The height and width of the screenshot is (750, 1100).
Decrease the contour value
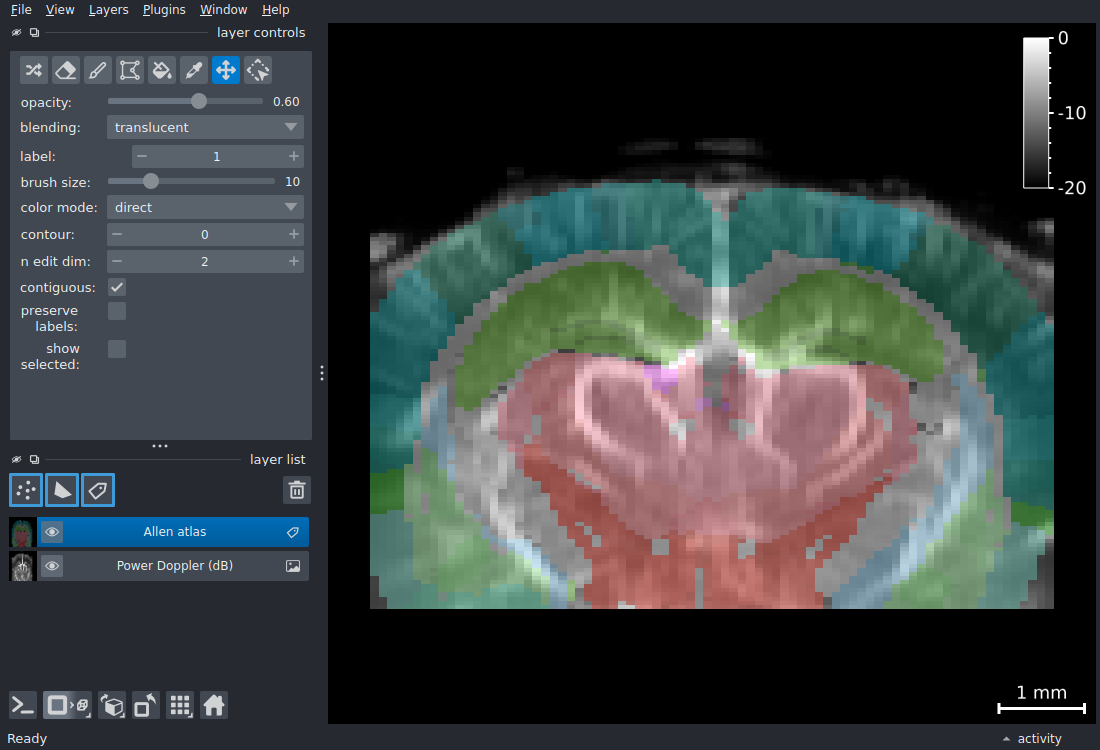[x=117, y=234]
